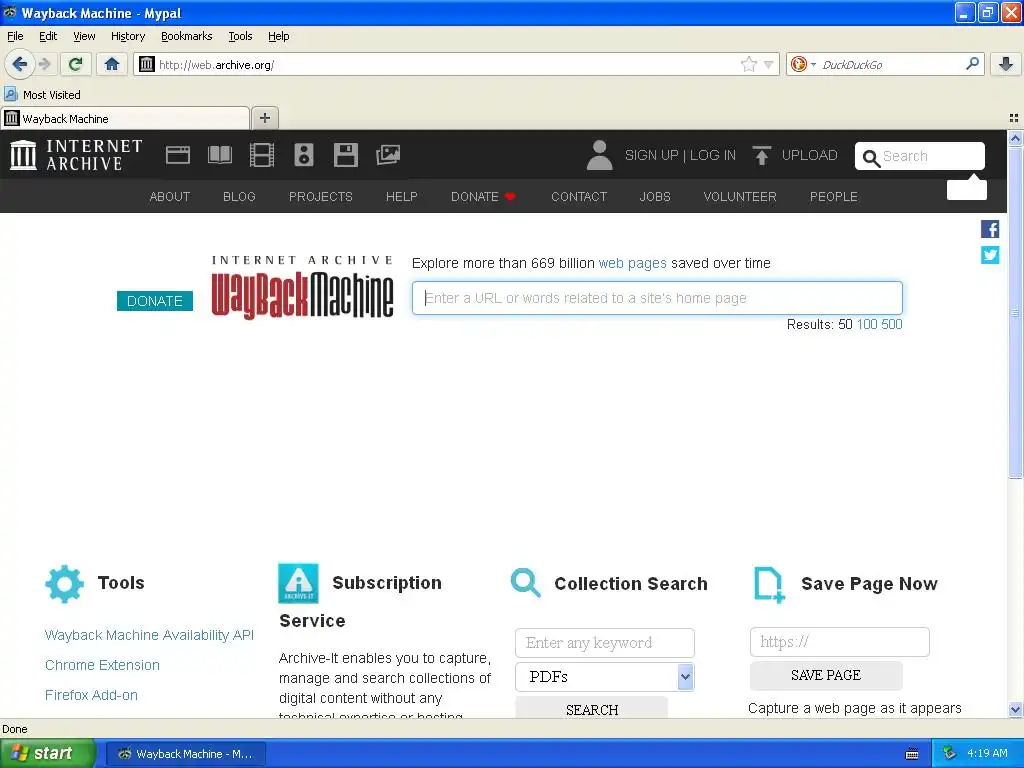
Task: Share on Facebook icon
Action: [990, 229]
